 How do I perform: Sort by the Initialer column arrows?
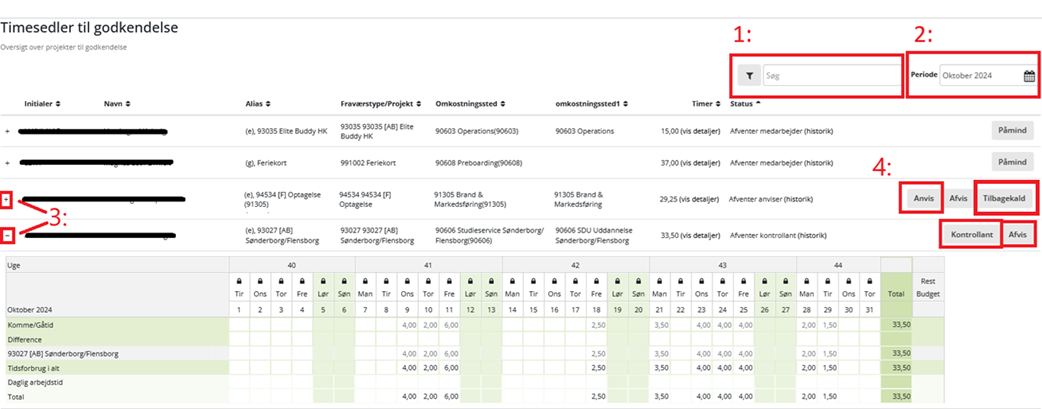(x=58, y=104)
